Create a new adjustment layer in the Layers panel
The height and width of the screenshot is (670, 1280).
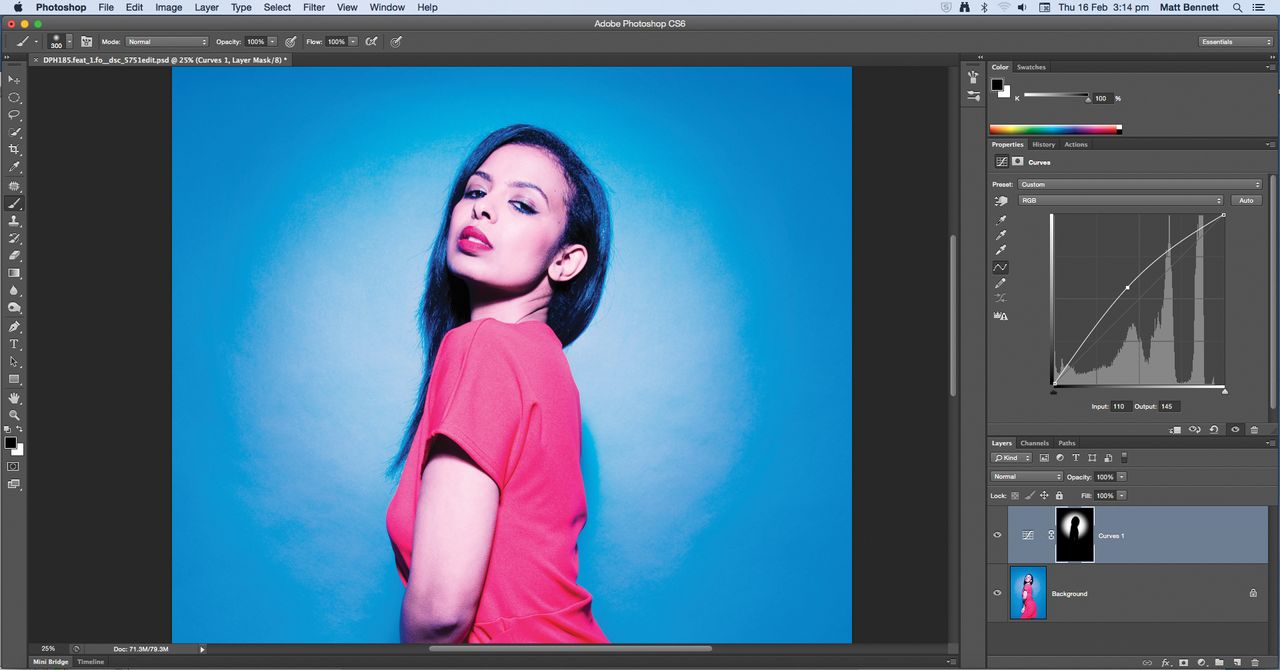click(1201, 662)
